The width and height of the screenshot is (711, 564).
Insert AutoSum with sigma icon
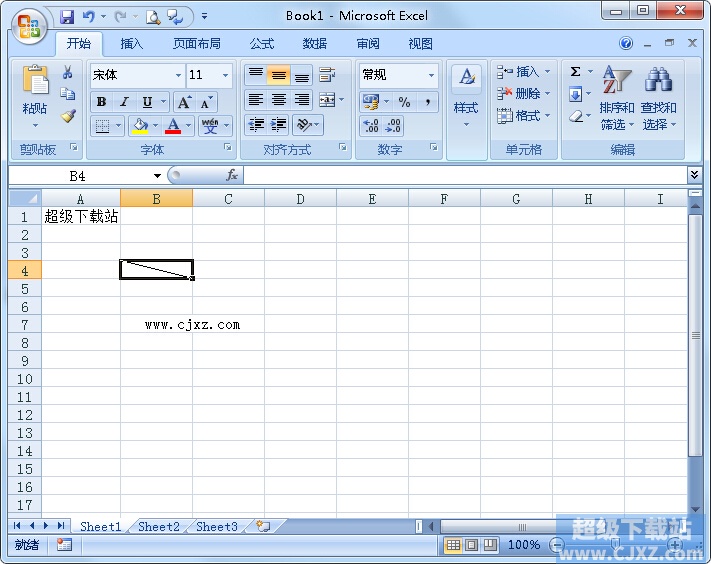point(575,72)
